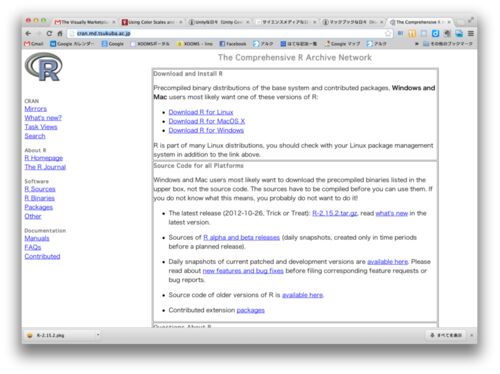Viewport: 500px width, 374px height.
Task: Download the R-2.15.2.tar.gz source
Action: pos(335,213)
